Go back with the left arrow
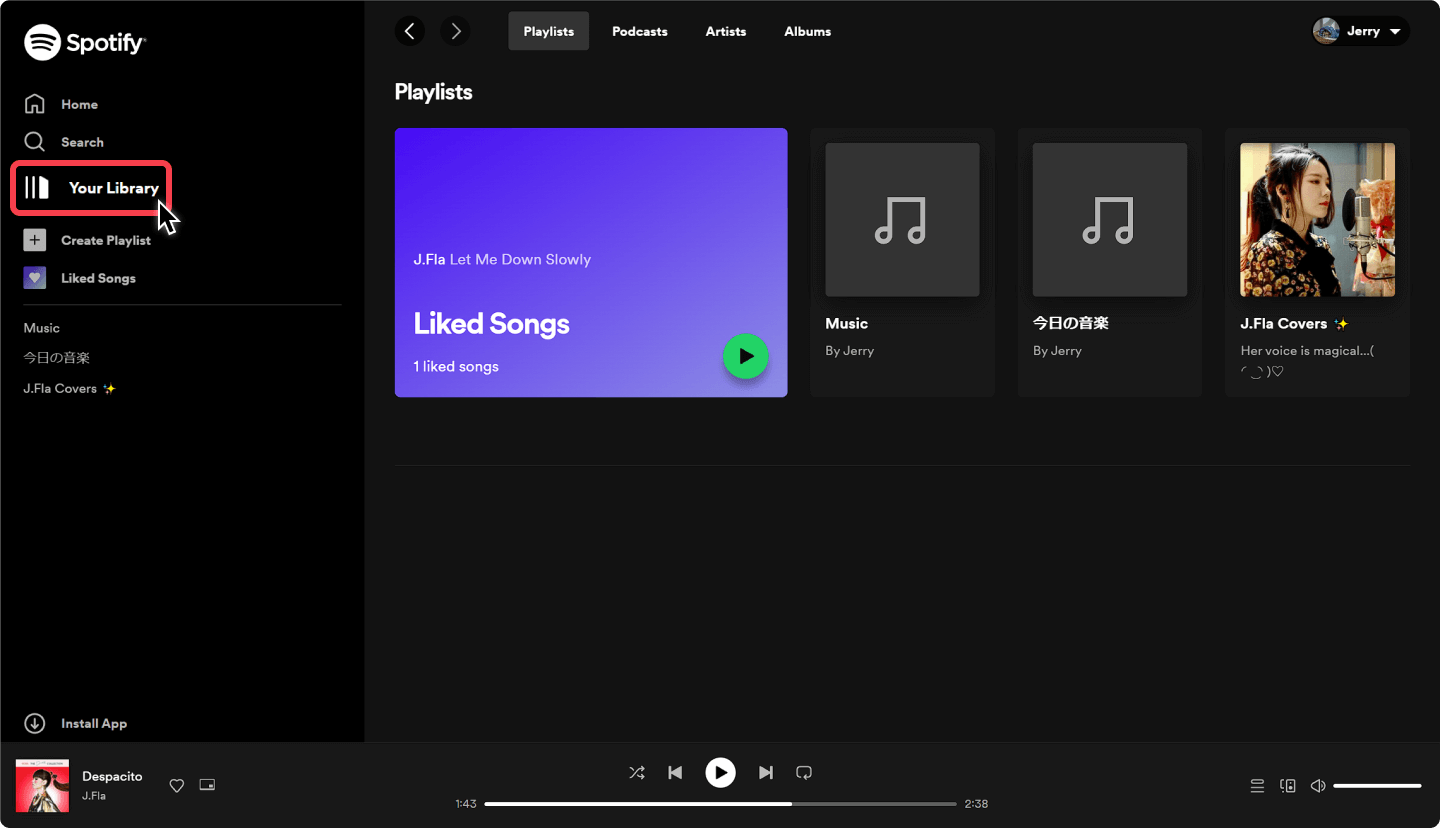Image resolution: width=1440 pixels, height=828 pixels. tap(410, 31)
